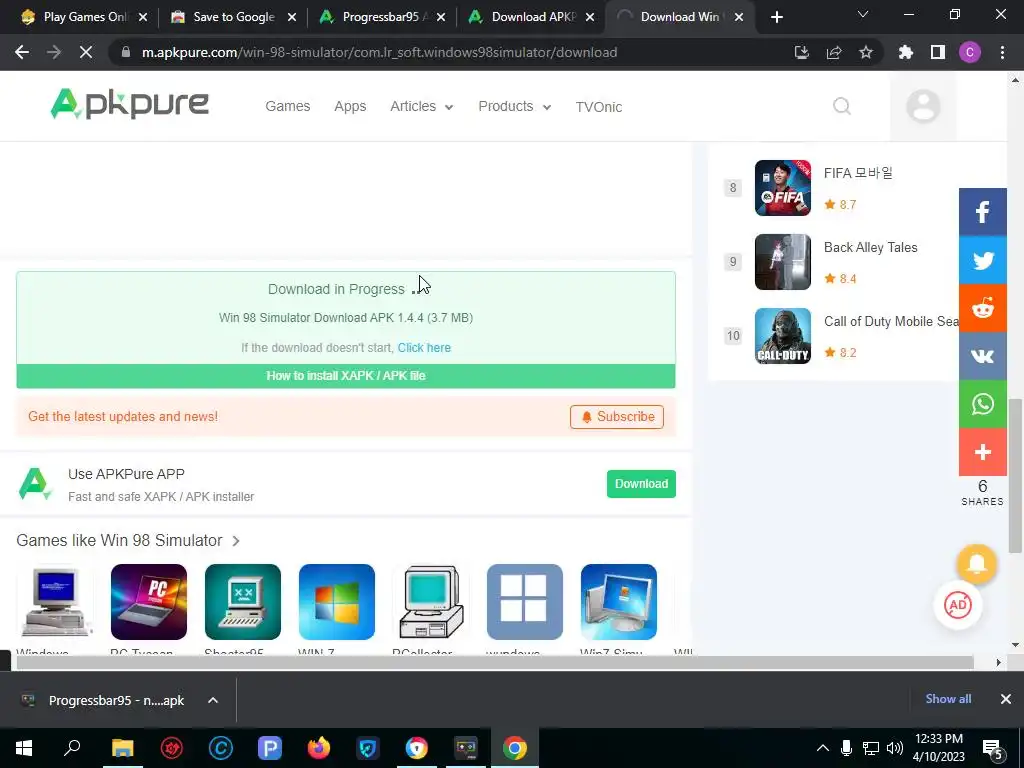Open Chrome three-dot menu
Viewport: 1024px width, 768px height.
tap(1002, 52)
